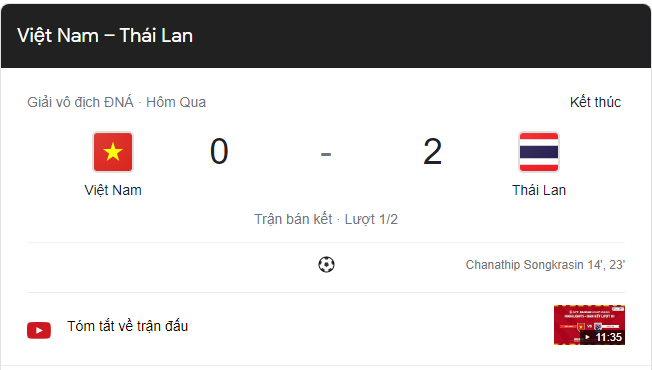Viewport: 652px width, 370px height.
Task: Open the Việt Nam team name
Action: (x=113, y=190)
